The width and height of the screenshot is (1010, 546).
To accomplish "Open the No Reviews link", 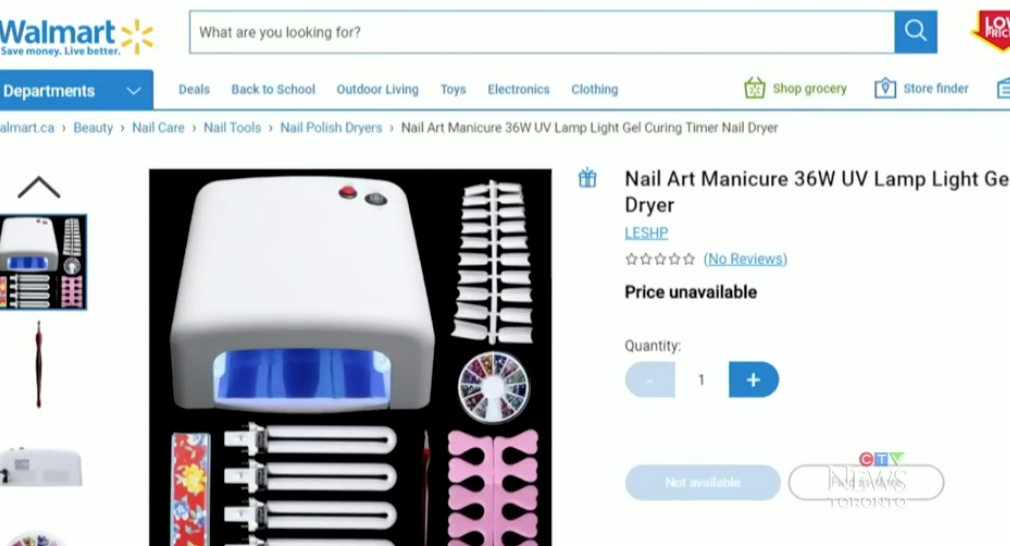I will point(745,259).
